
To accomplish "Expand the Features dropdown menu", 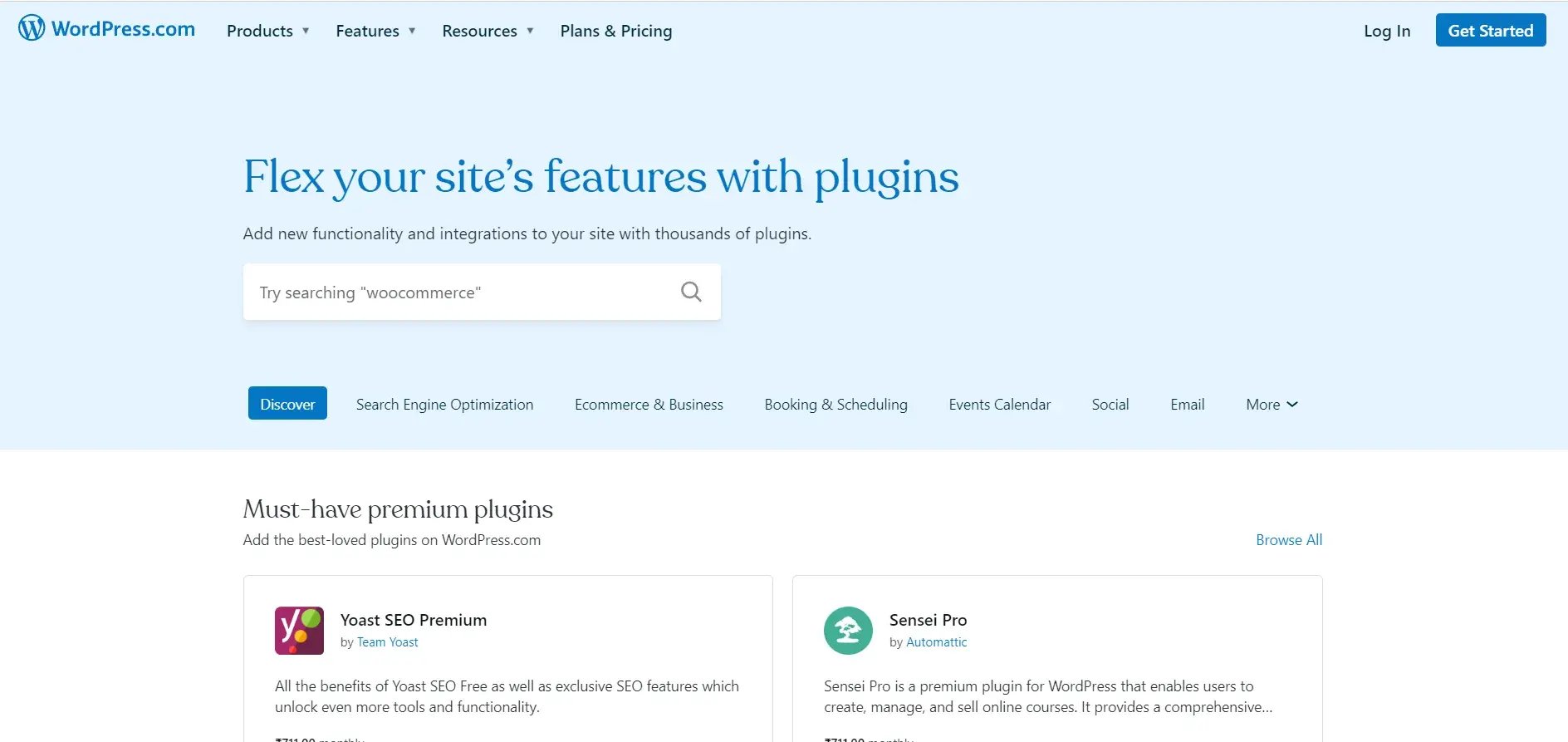I will (x=375, y=31).
